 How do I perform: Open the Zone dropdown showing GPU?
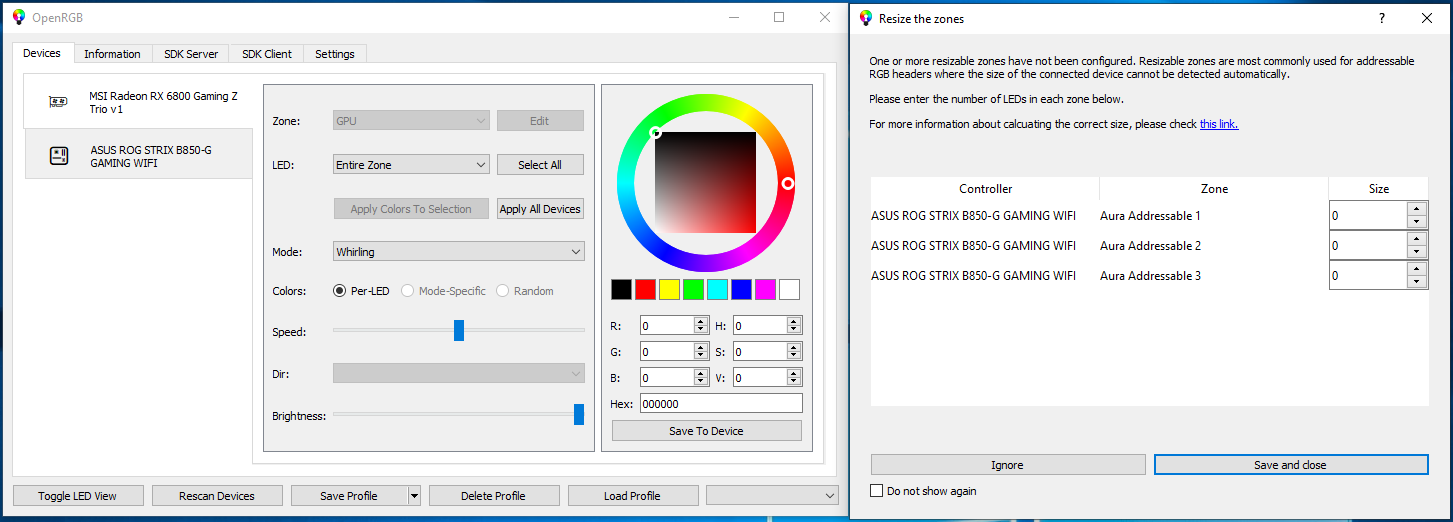pyautogui.click(x=411, y=121)
